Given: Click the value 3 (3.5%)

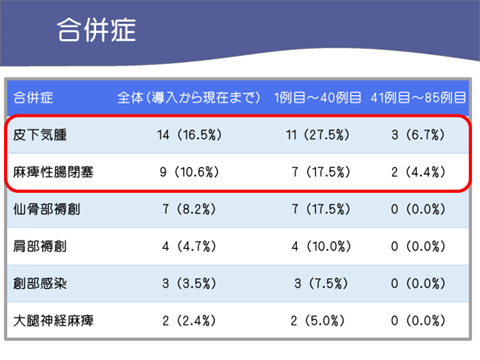Looking at the screenshot, I should pos(189,284).
